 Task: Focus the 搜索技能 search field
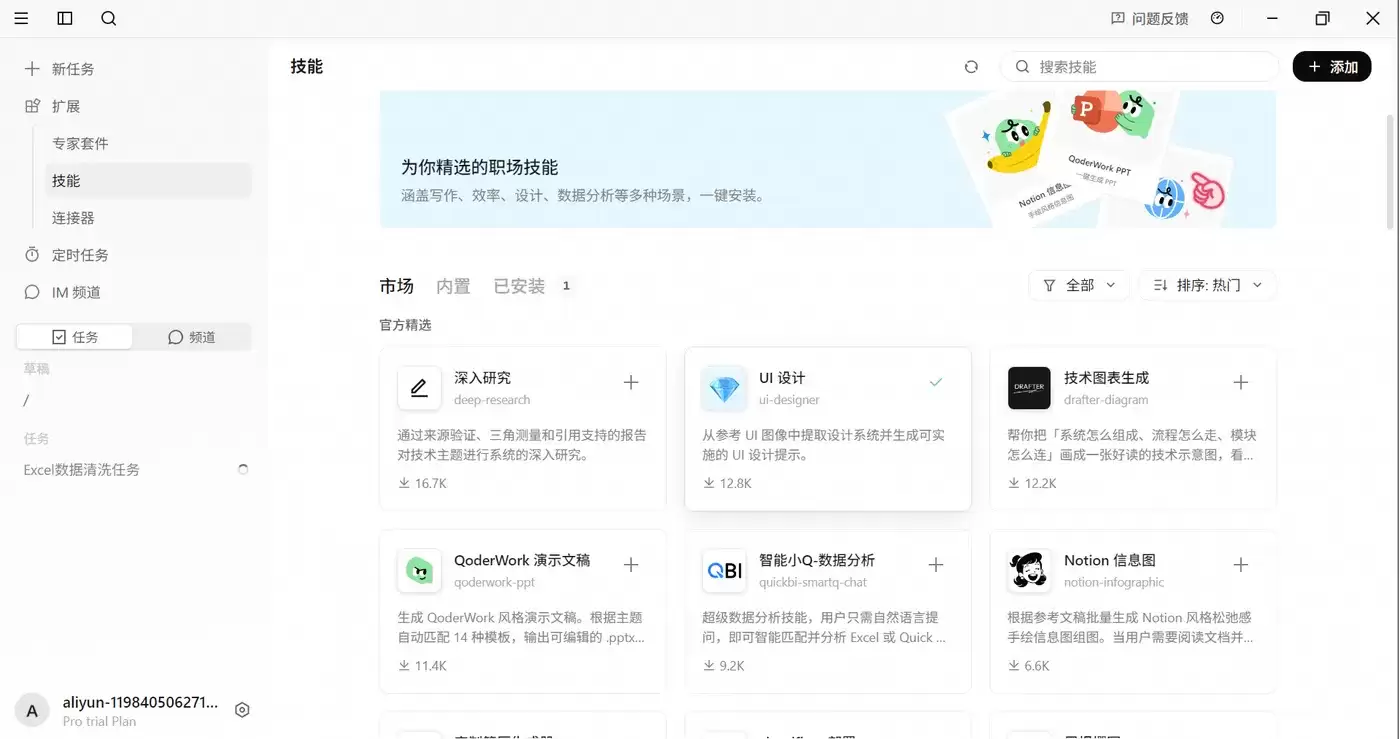pos(1140,67)
